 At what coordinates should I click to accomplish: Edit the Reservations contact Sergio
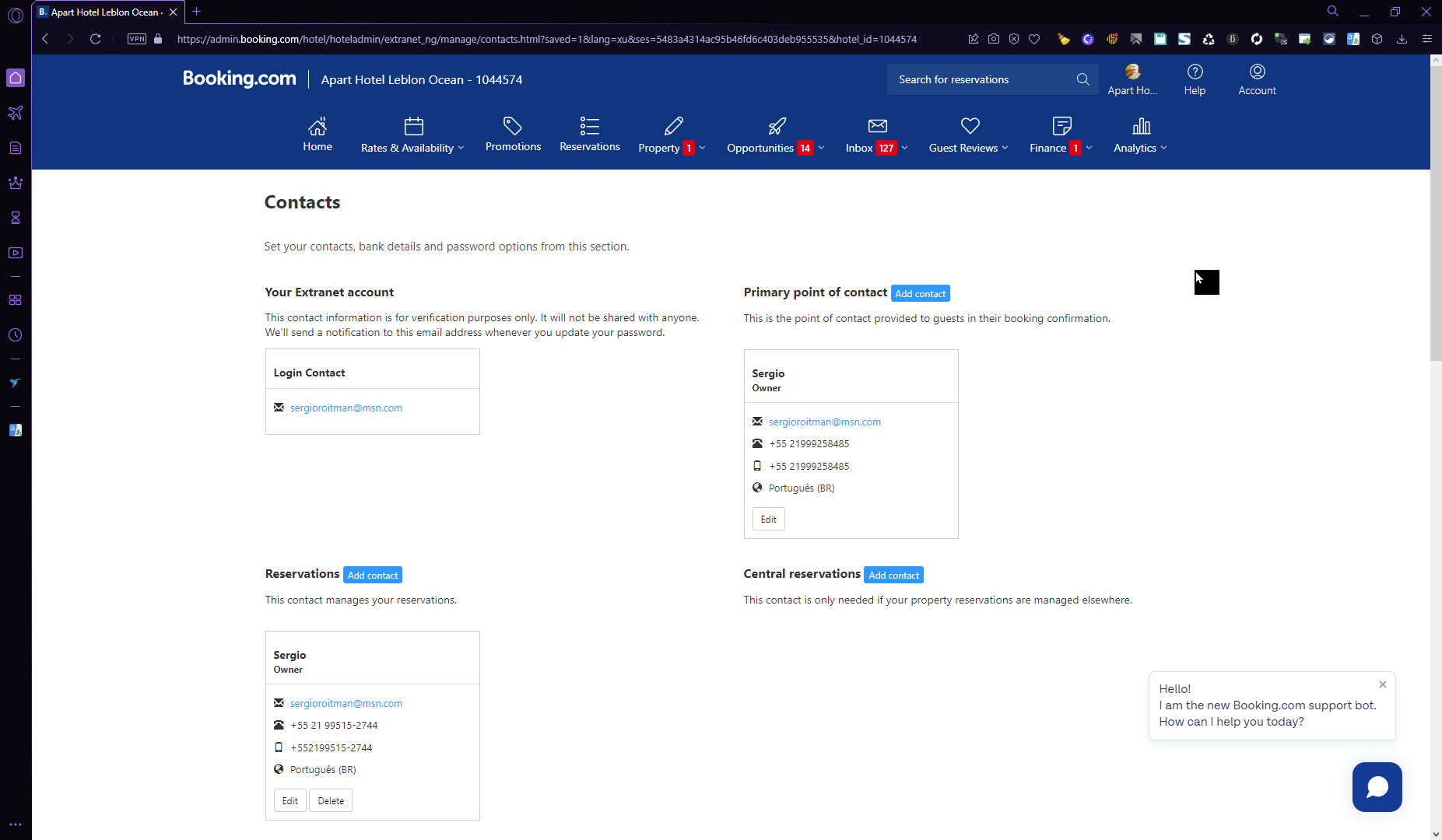pyautogui.click(x=289, y=800)
